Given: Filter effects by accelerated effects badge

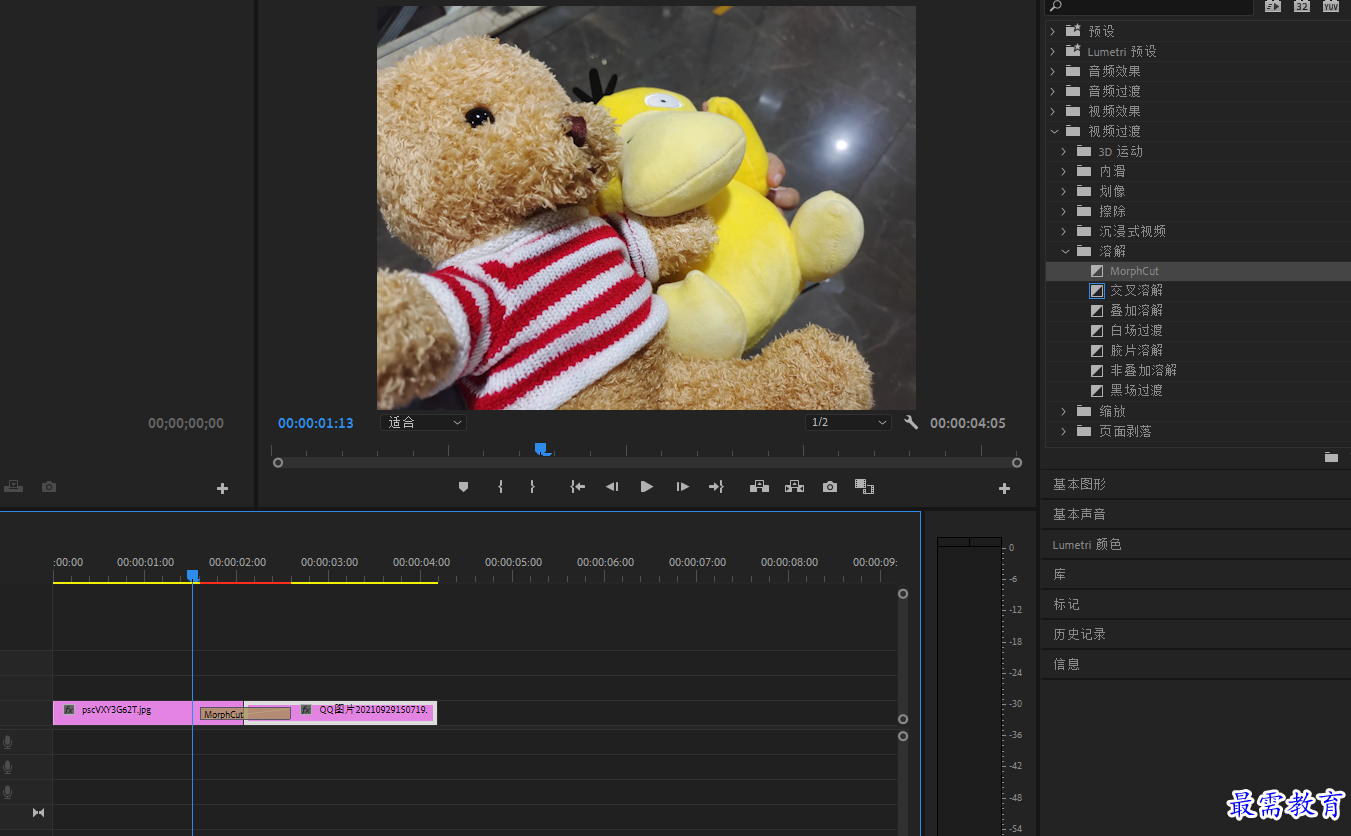Looking at the screenshot, I should pos(1272,6).
